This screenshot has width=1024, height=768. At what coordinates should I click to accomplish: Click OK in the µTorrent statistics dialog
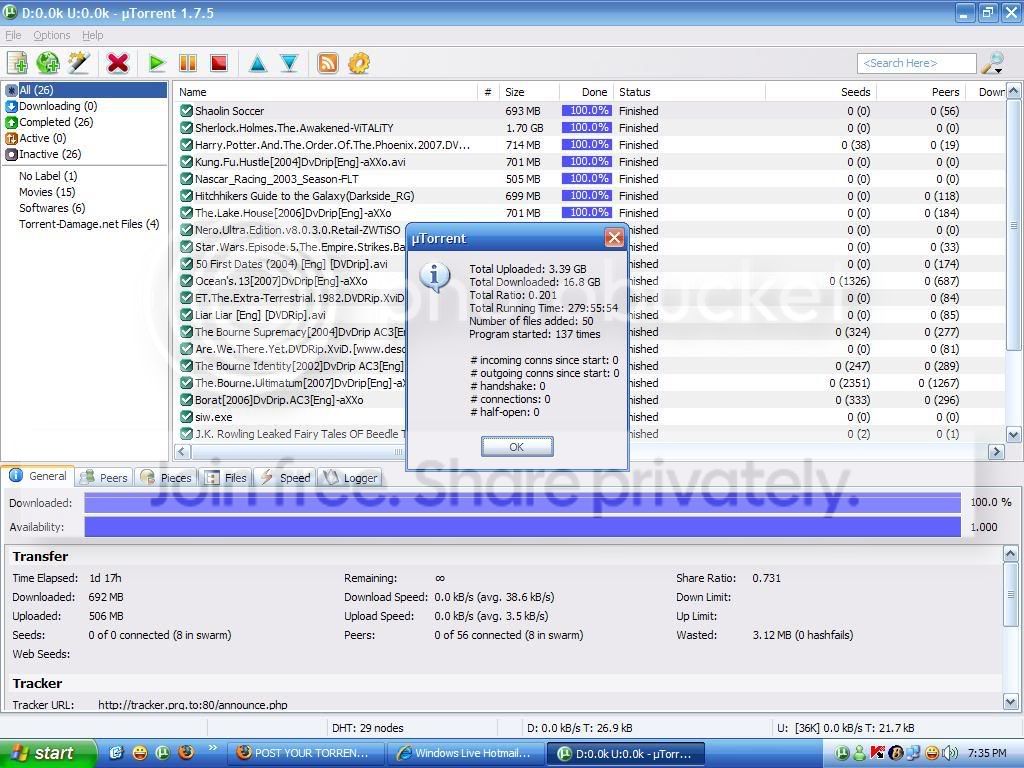(x=517, y=447)
